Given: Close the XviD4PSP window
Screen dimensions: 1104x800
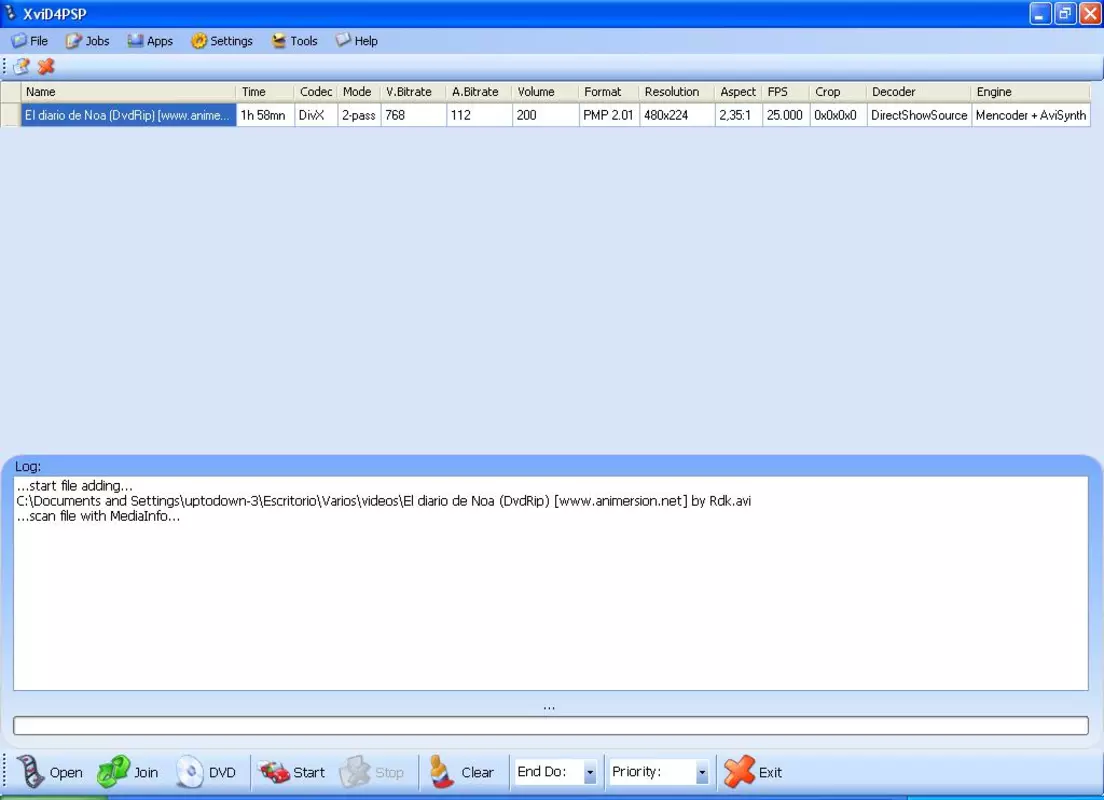Looking at the screenshot, I should 1090,13.
